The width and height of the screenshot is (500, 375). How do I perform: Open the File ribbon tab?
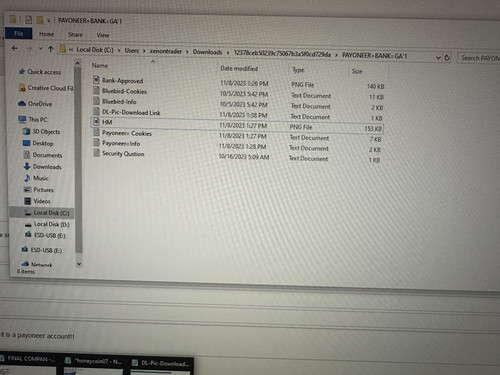point(19,33)
